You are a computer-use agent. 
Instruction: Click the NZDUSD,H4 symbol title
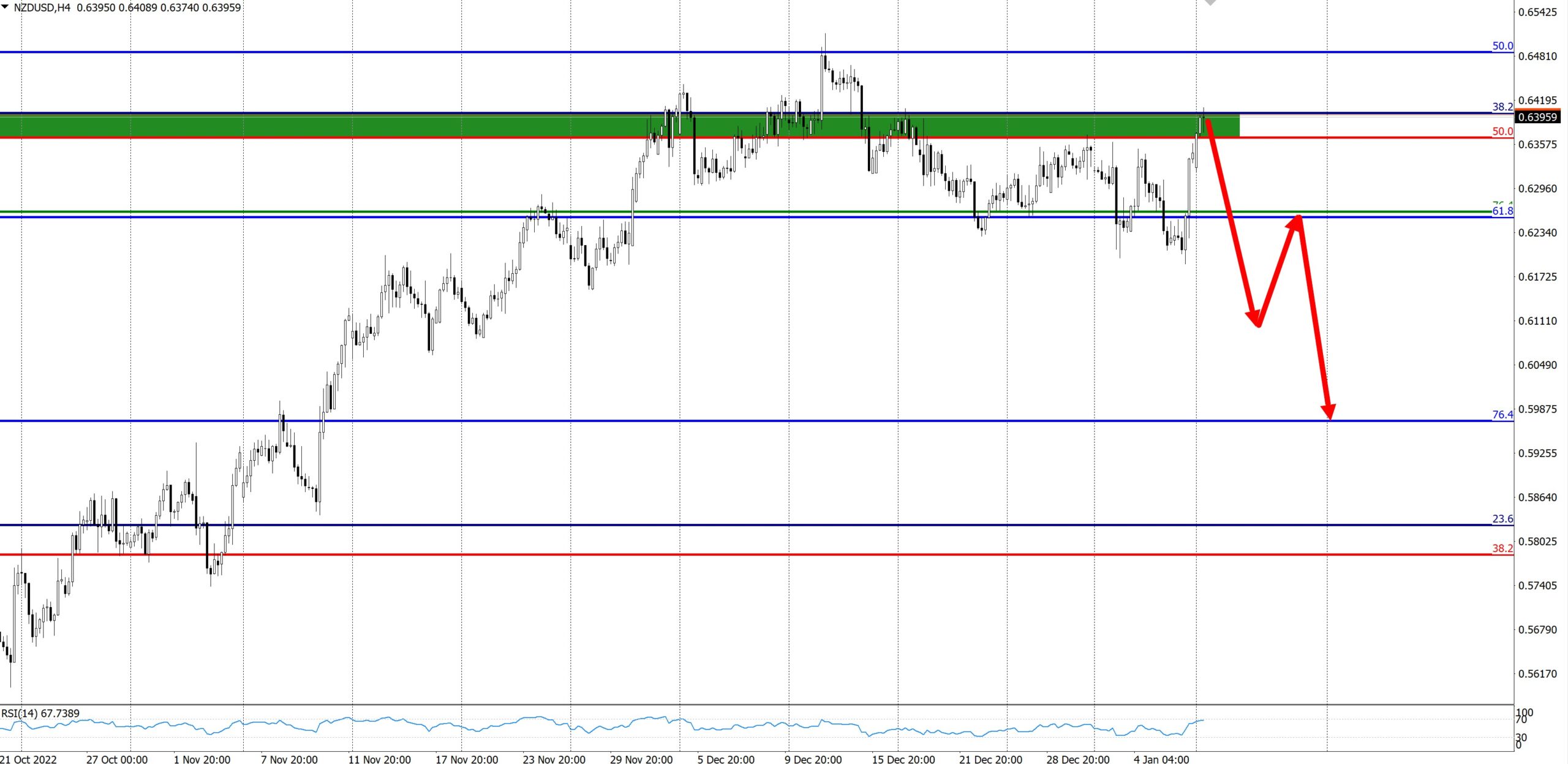pyautogui.click(x=42, y=7)
